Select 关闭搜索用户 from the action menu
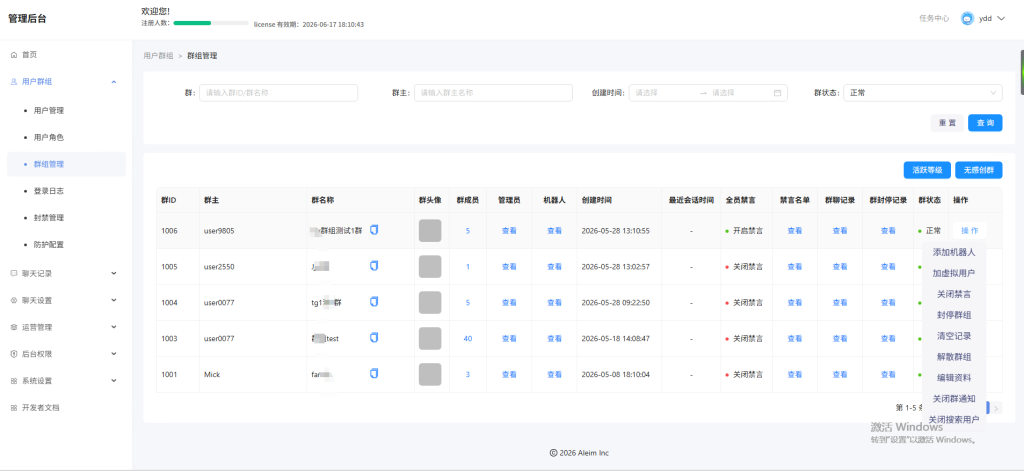 [954, 419]
